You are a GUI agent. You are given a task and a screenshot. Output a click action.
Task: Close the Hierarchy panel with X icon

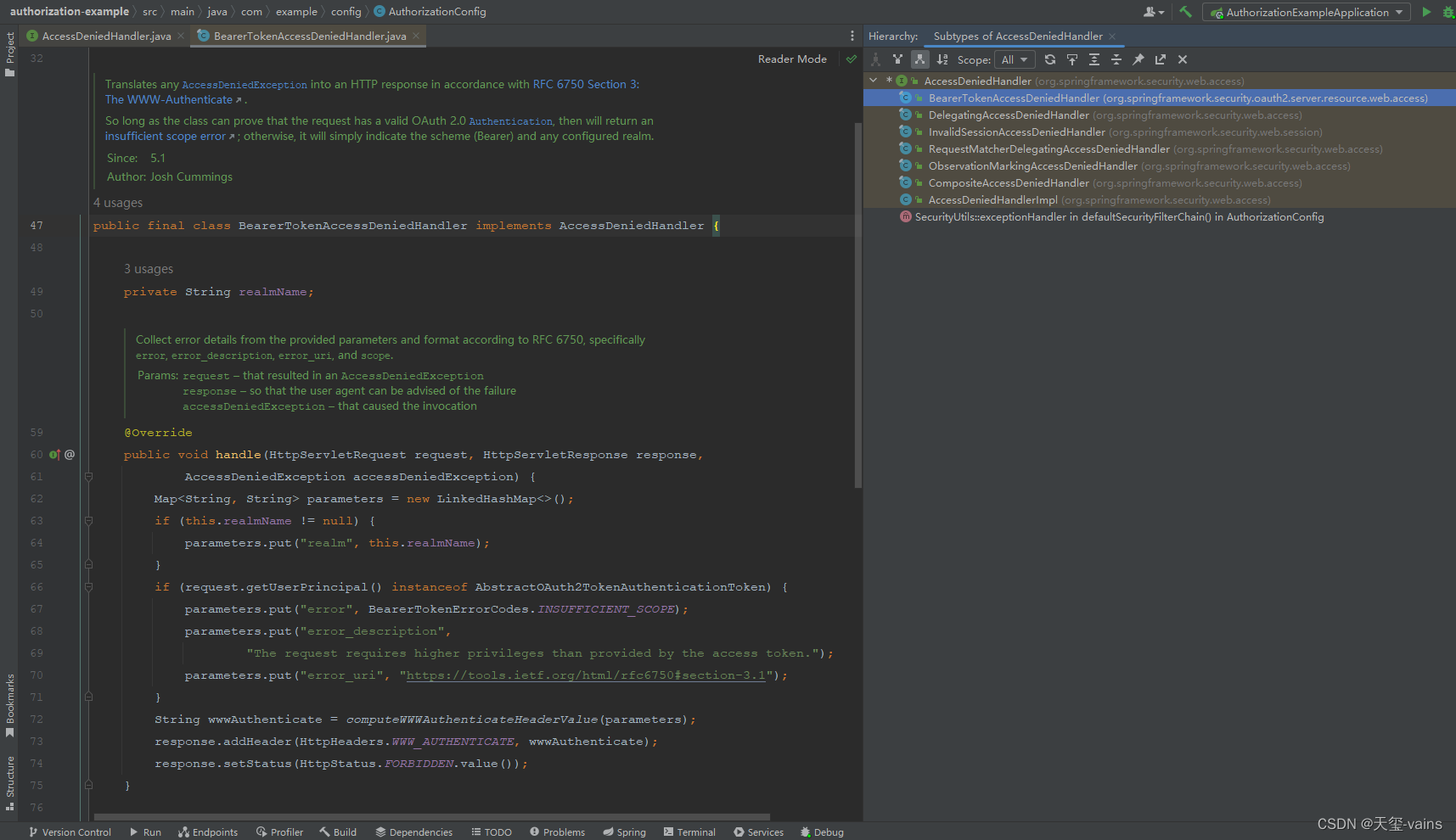point(1183,59)
